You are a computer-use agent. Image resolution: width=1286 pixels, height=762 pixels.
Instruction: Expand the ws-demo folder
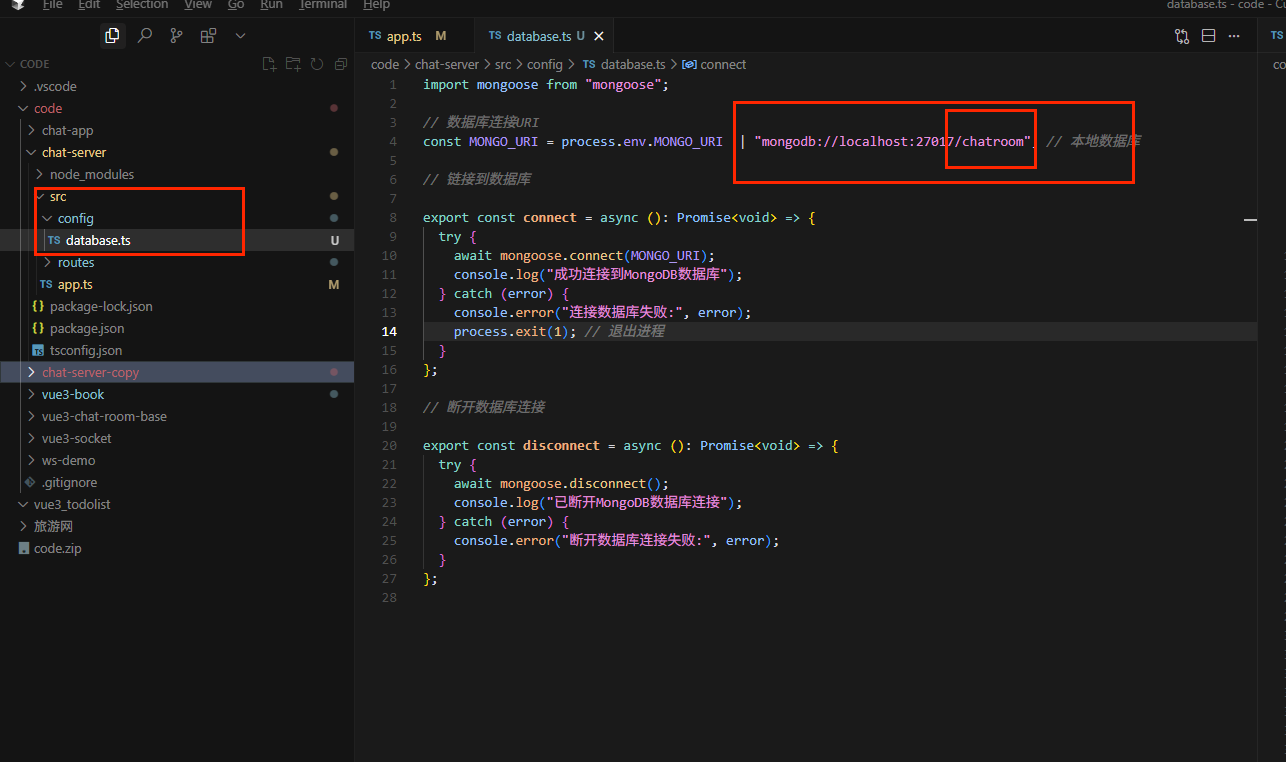click(68, 460)
